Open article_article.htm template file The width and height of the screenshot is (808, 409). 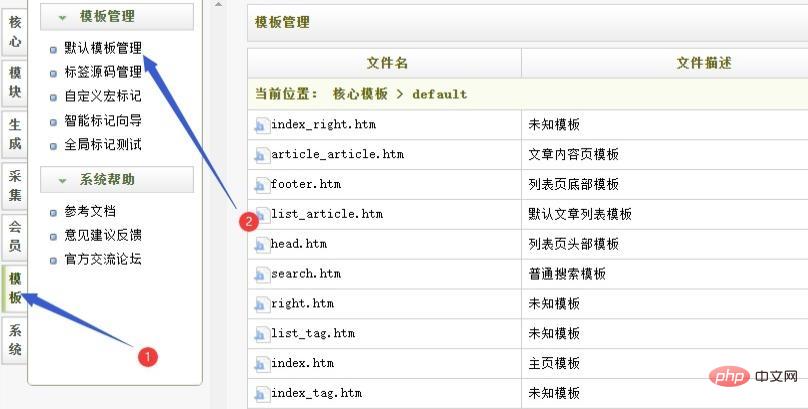[338, 155]
